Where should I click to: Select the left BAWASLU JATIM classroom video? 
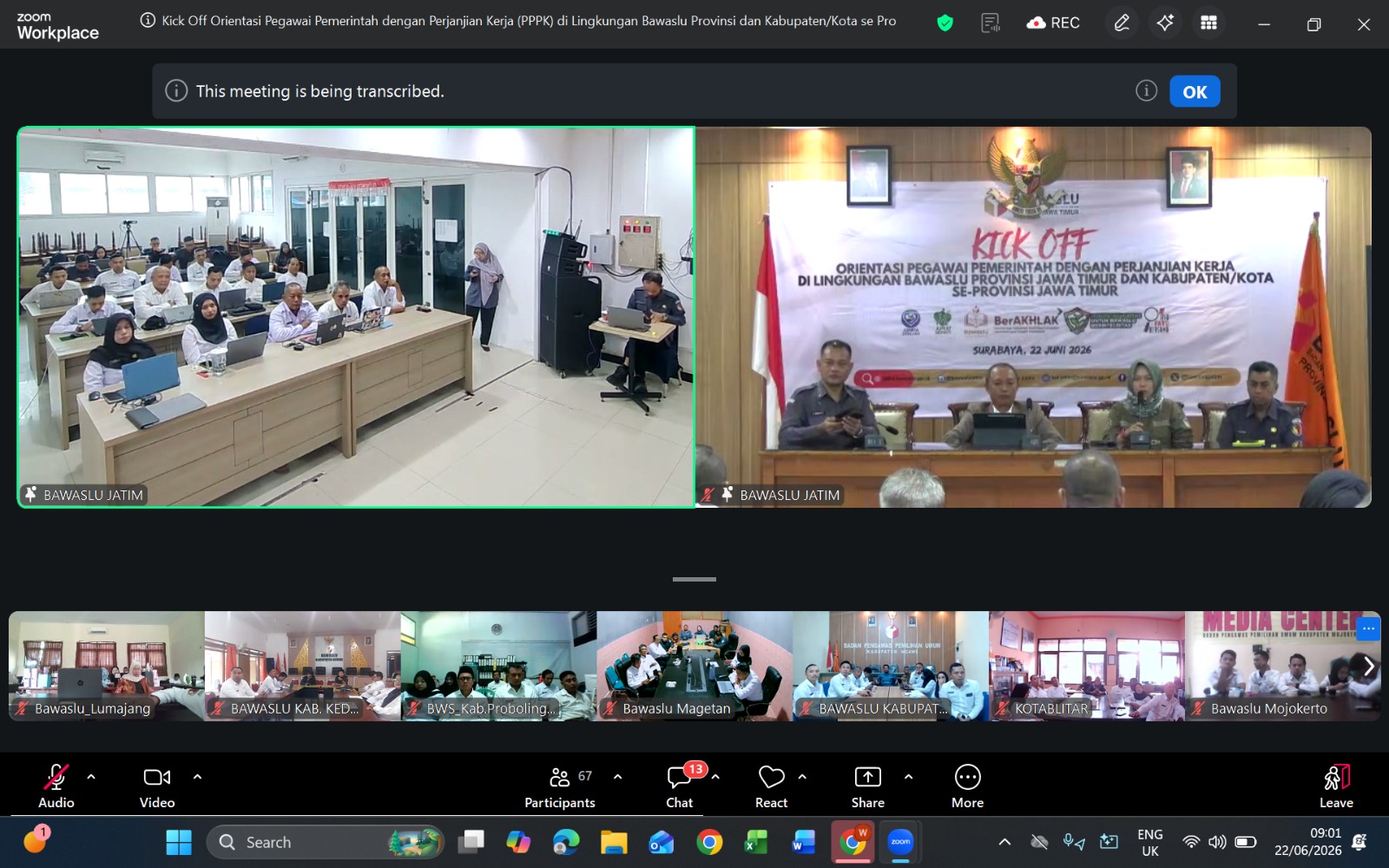[x=356, y=317]
